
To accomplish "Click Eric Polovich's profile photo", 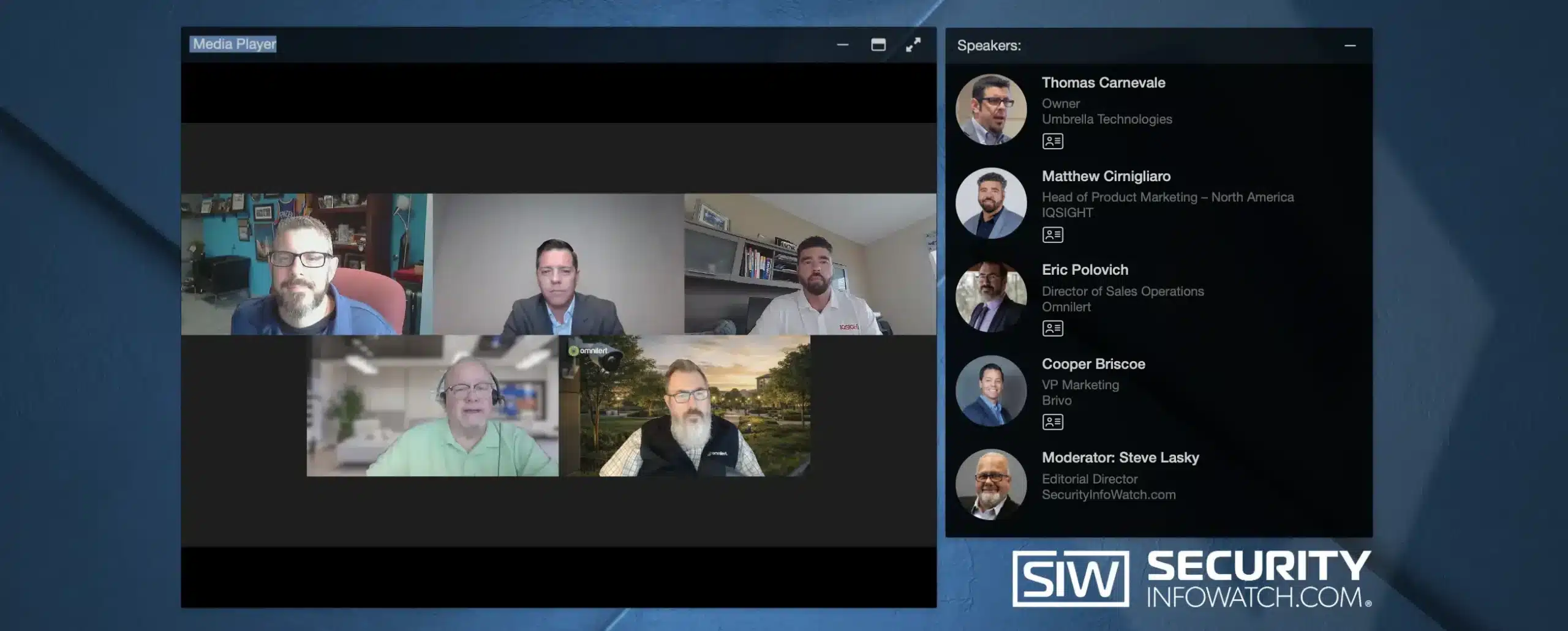I will click(990, 297).
